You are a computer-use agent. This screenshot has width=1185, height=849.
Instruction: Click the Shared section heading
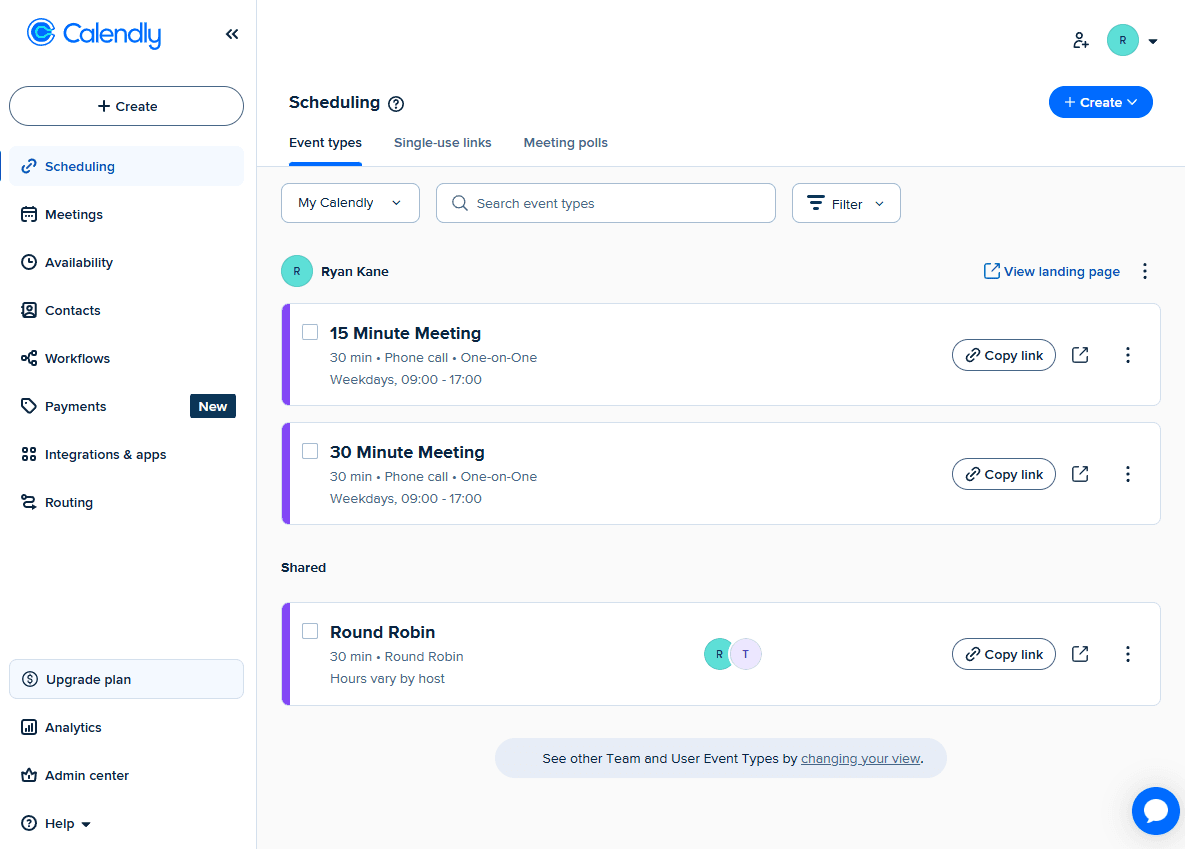303,568
